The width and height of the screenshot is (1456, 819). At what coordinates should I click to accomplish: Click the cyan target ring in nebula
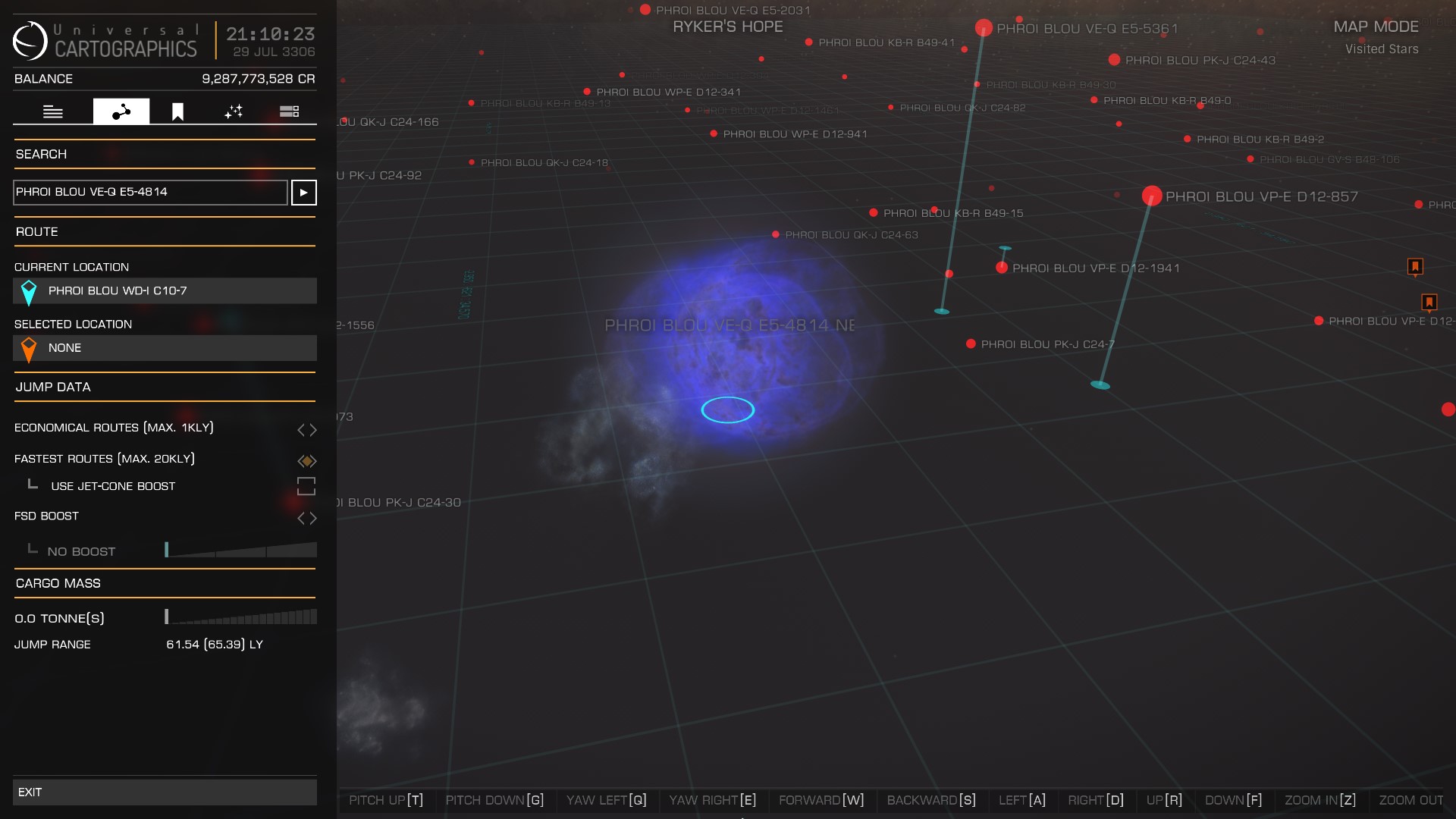pyautogui.click(x=728, y=409)
